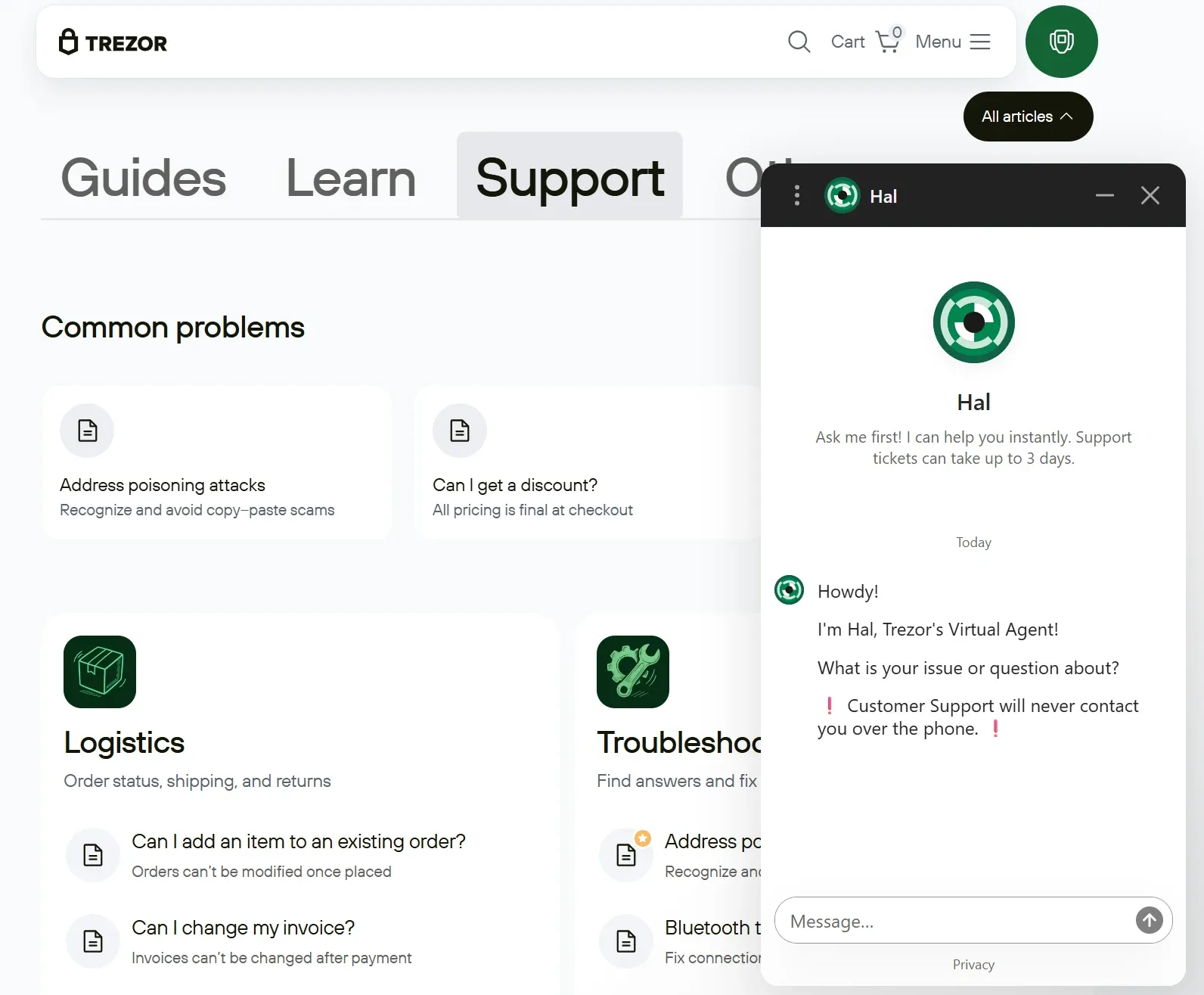Open the Logistics package box icon
Viewport: 1204px width, 995px height.
pos(100,672)
